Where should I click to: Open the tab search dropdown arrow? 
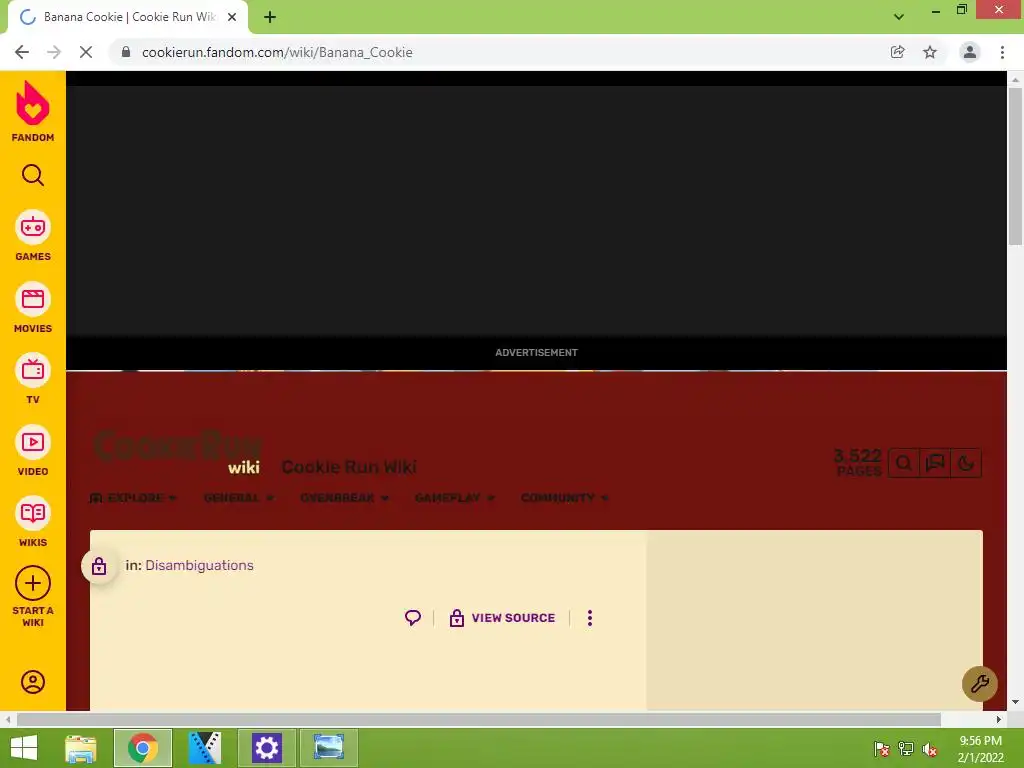899,17
